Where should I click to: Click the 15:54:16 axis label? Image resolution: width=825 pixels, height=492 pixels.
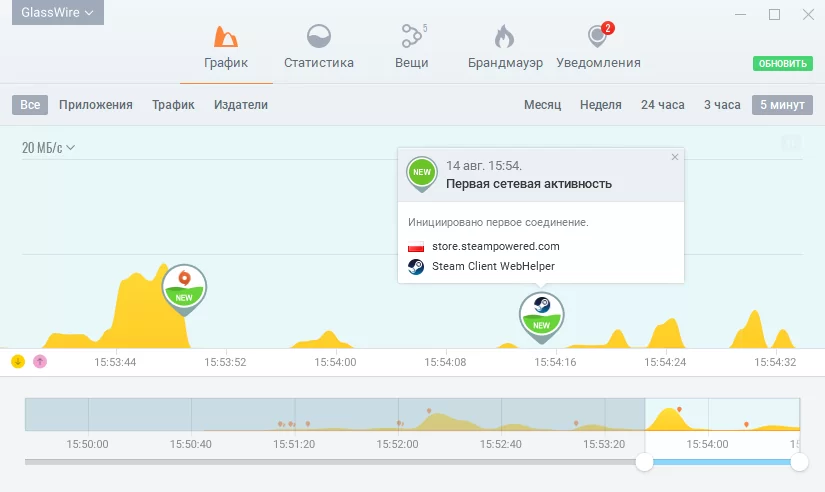(x=555, y=362)
